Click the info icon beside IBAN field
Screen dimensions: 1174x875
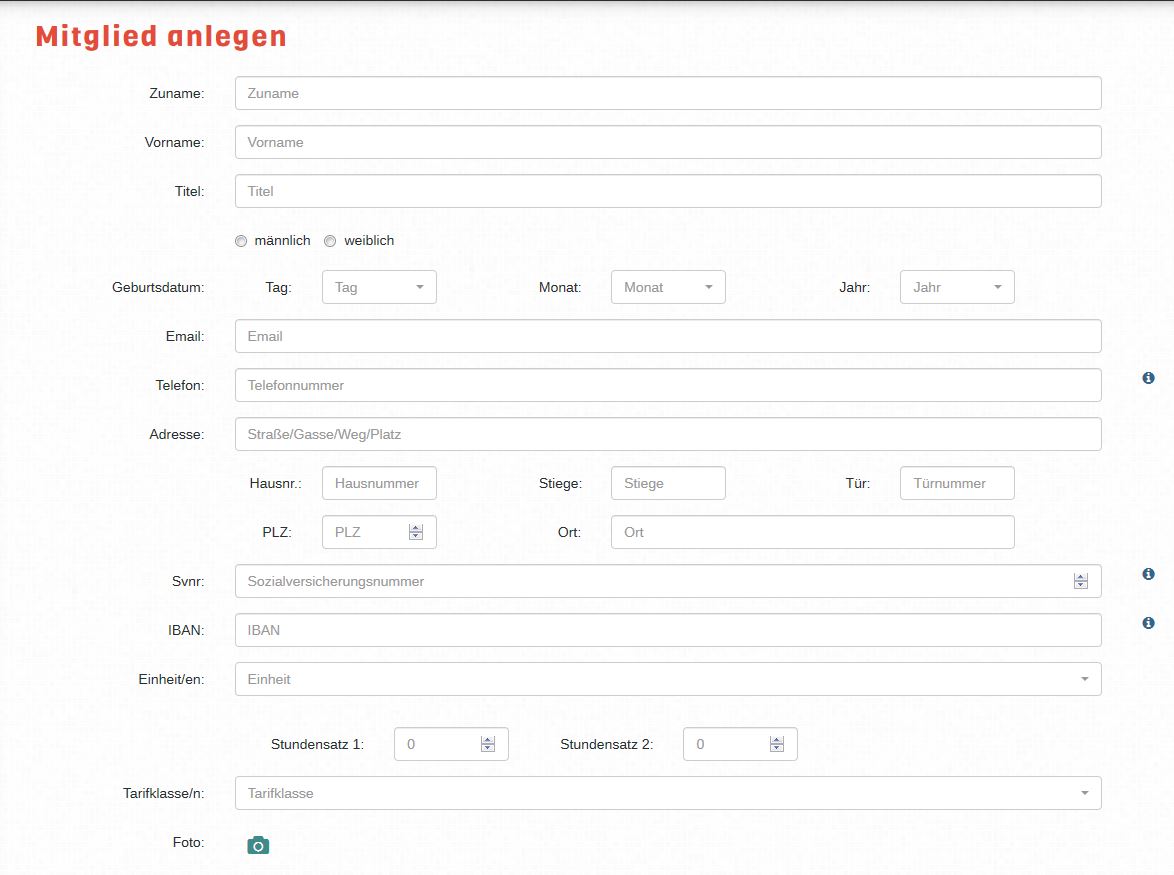1148,623
